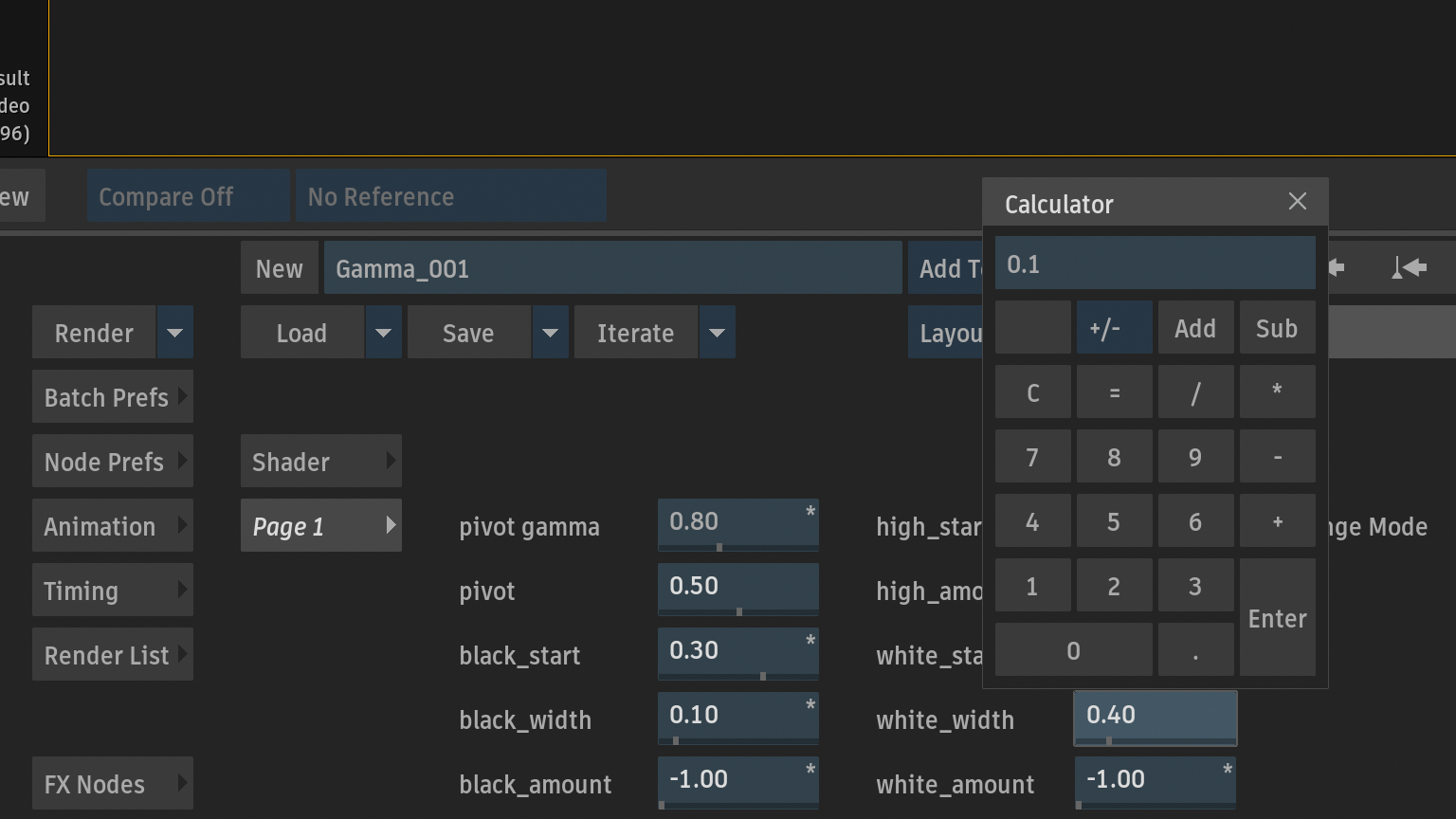This screenshot has height=819, width=1456.
Task: Click the New button
Action: tap(280, 268)
